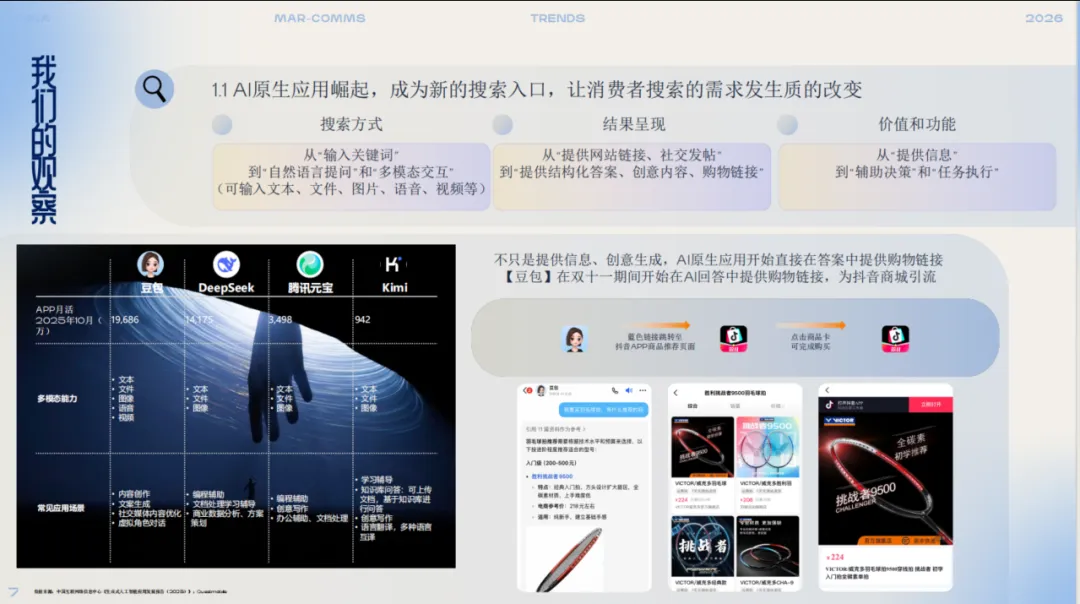Click the bullet circle beside 搜索方式
1080x604 pixels.
click(222, 125)
